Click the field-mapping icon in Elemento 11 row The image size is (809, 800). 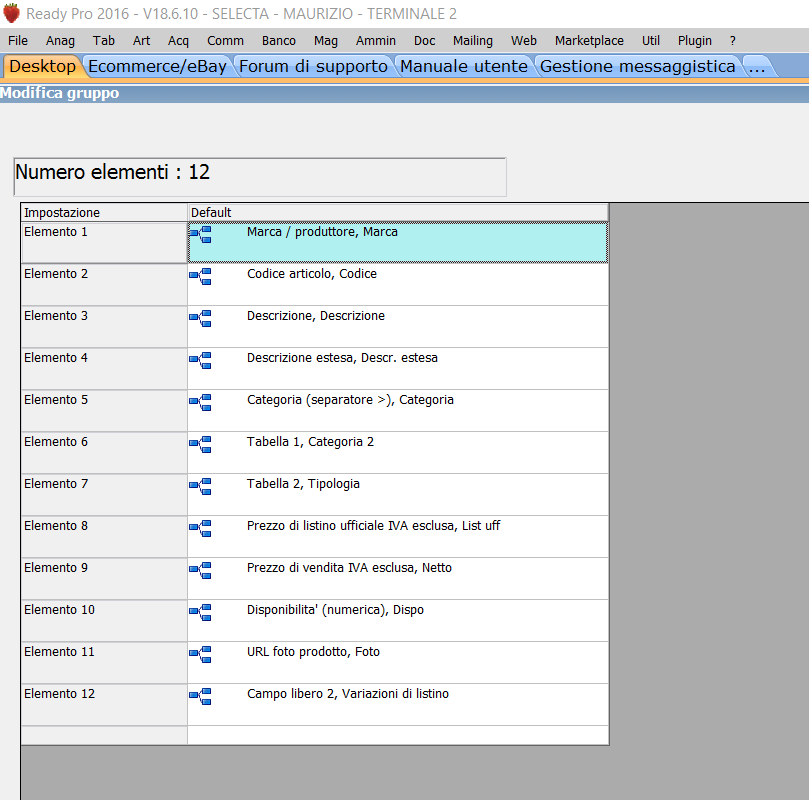[200, 655]
